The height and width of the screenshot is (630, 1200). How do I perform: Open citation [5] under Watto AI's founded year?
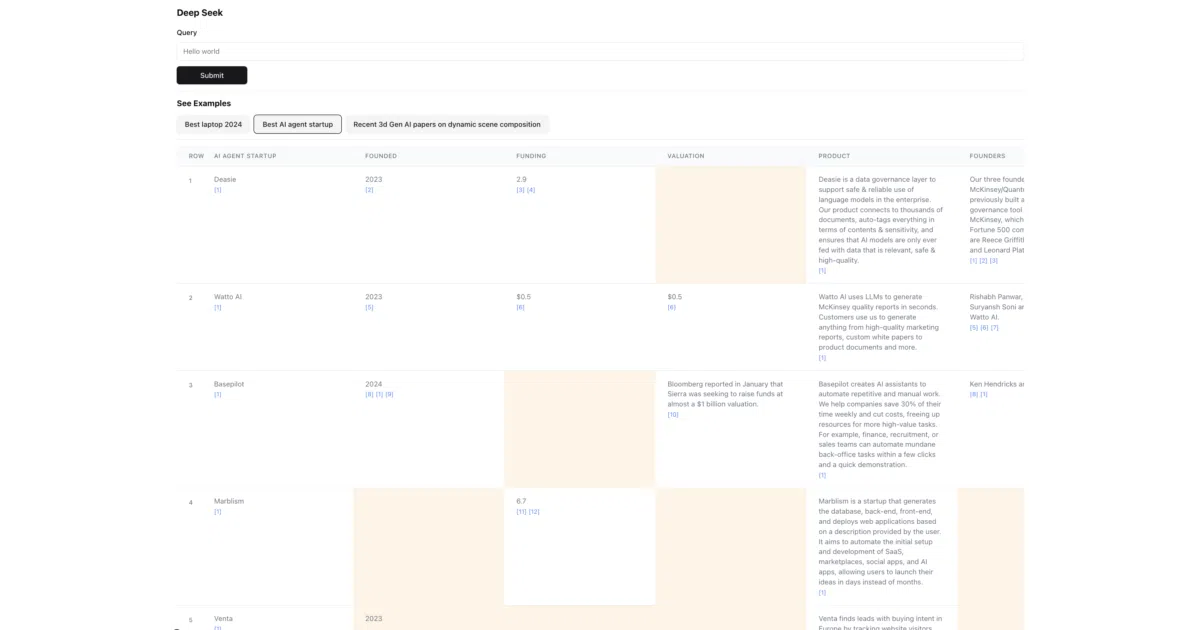369,307
